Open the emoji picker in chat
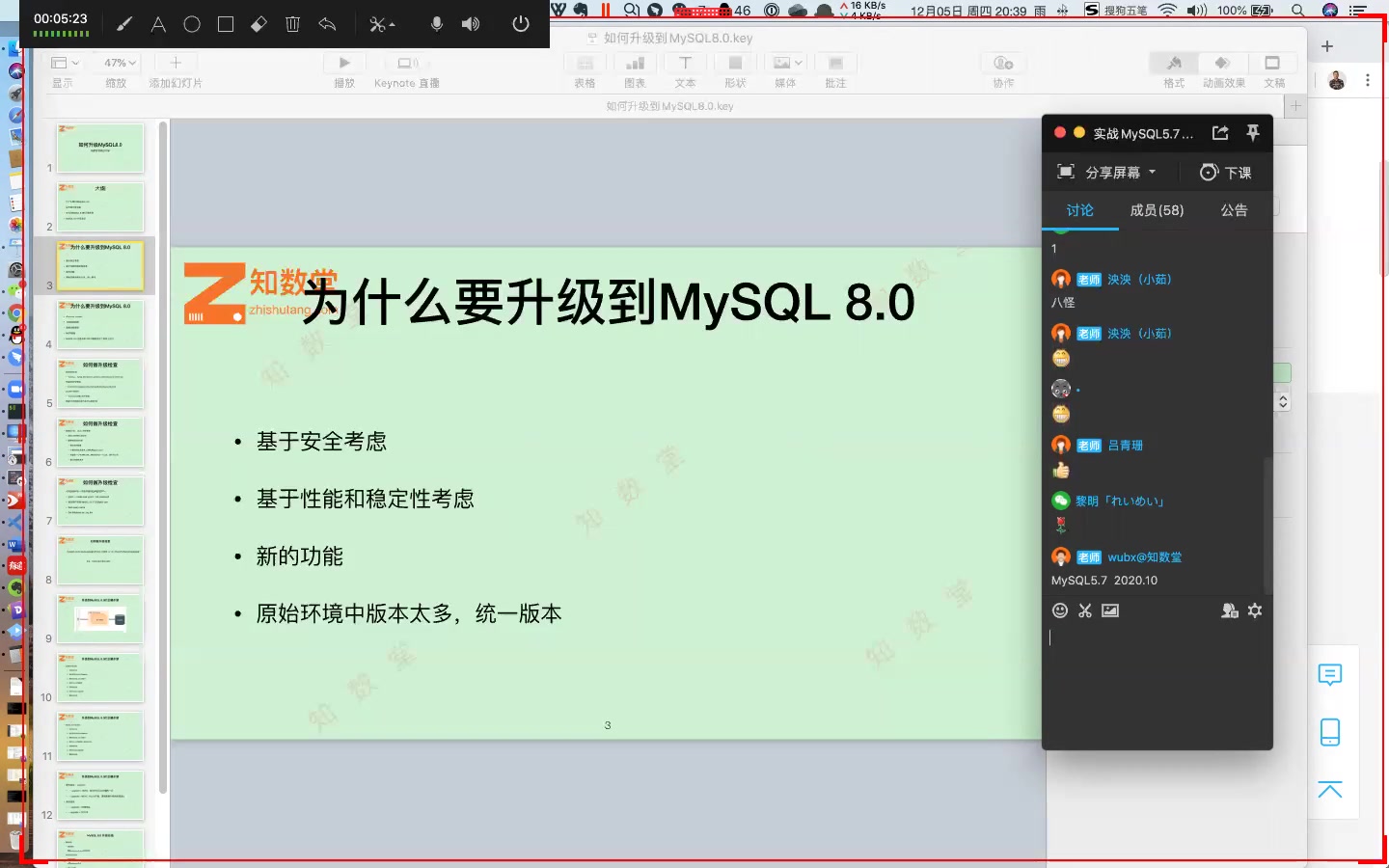The width and height of the screenshot is (1389, 868). (x=1060, y=610)
